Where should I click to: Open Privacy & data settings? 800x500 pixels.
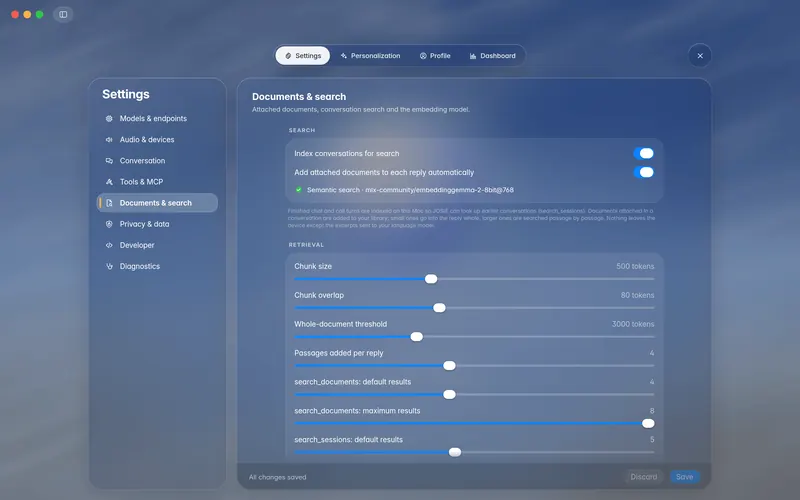pyautogui.click(x=157, y=224)
